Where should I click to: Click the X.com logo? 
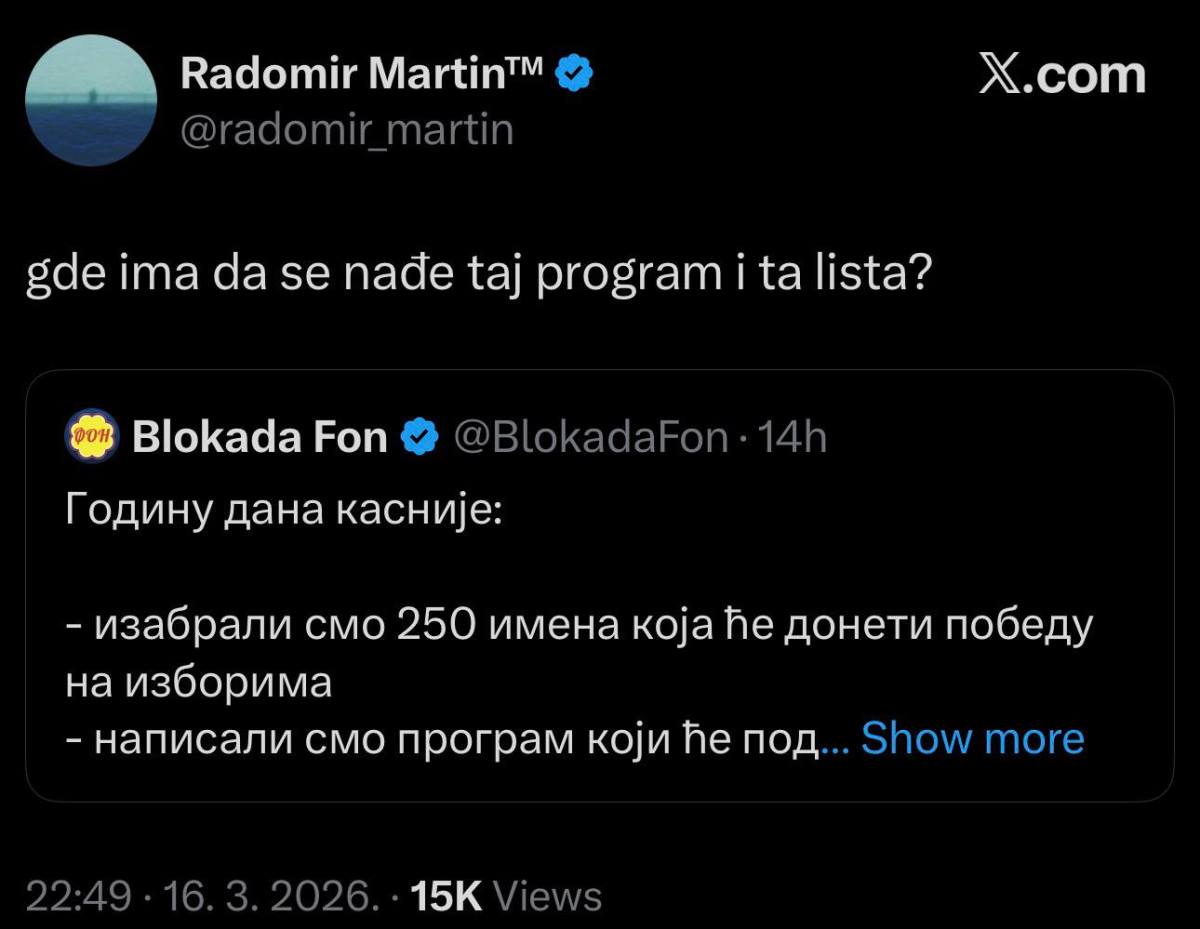click(x=1061, y=75)
